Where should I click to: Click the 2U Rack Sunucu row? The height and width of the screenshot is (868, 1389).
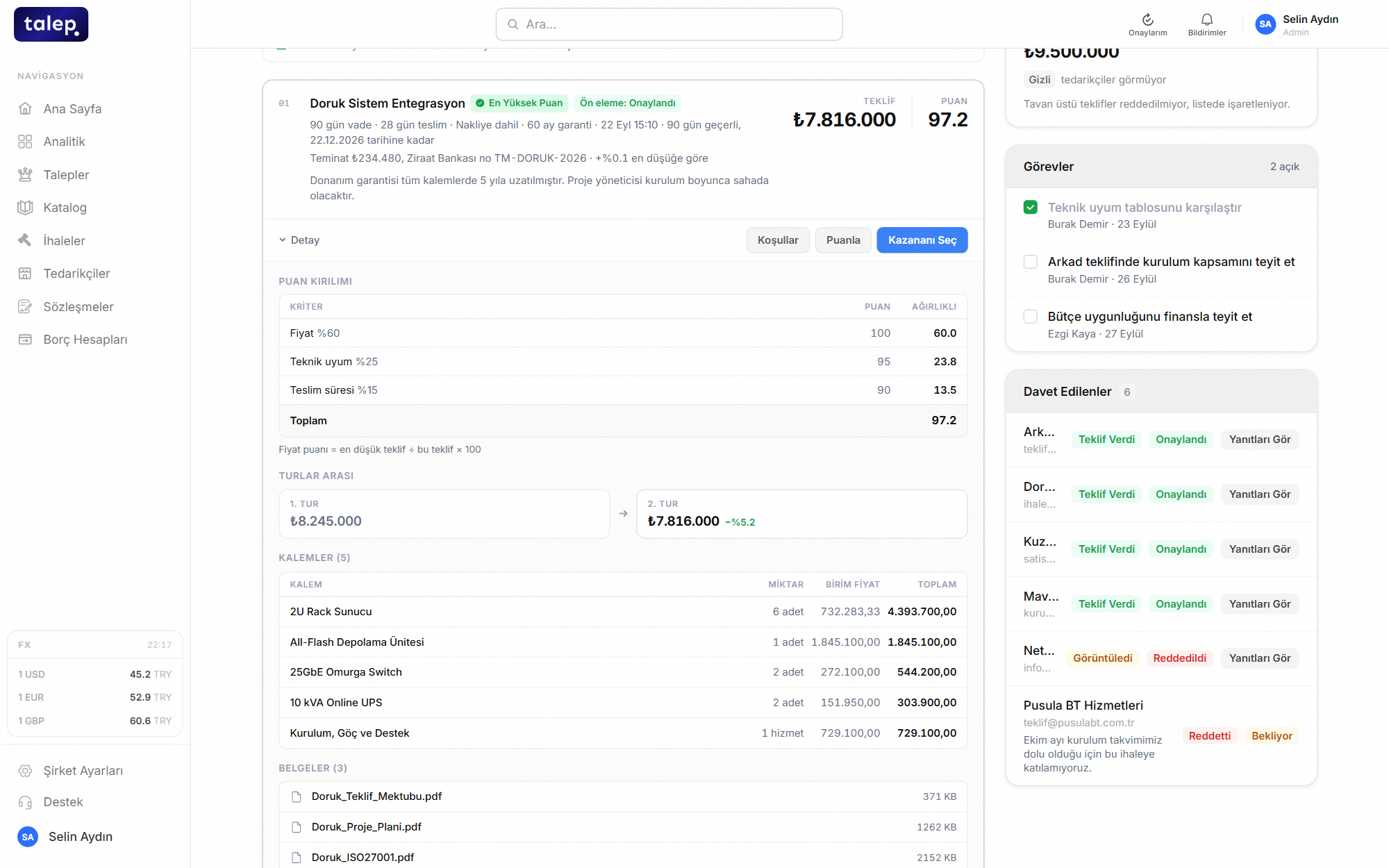[x=623, y=612]
